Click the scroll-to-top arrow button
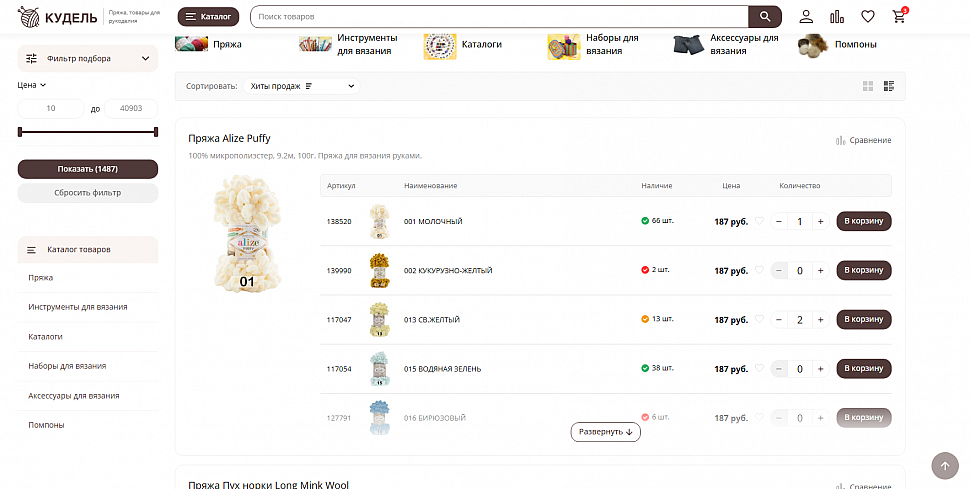Viewport: 970px width, 489px height. [945, 465]
